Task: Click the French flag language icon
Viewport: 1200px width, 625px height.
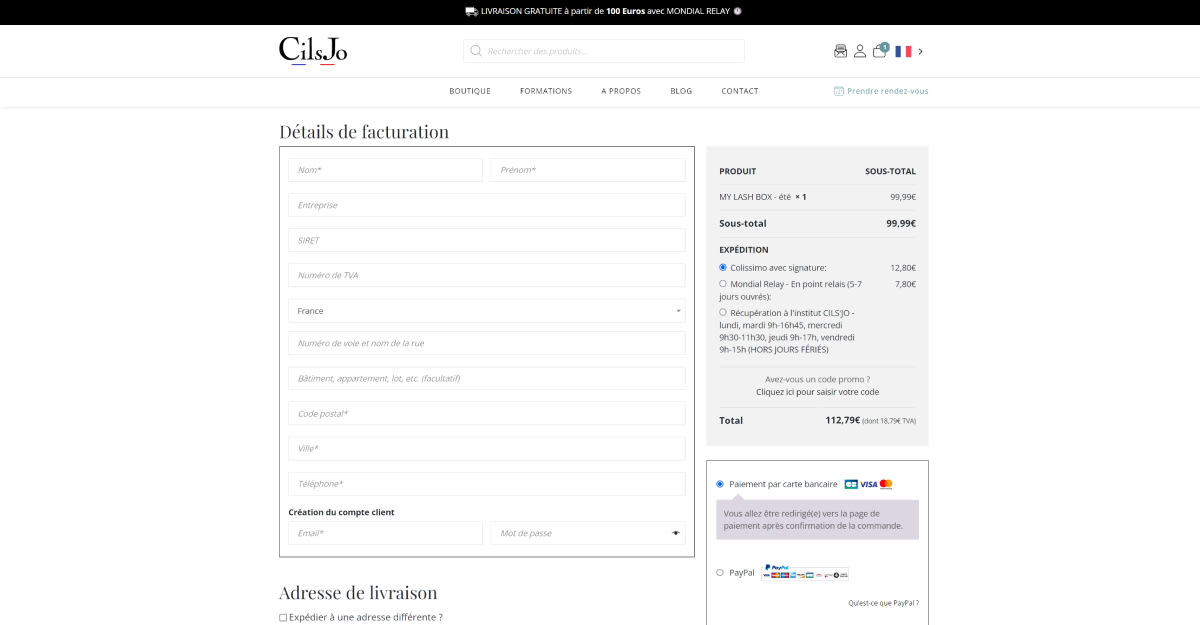Action: coord(903,51)
